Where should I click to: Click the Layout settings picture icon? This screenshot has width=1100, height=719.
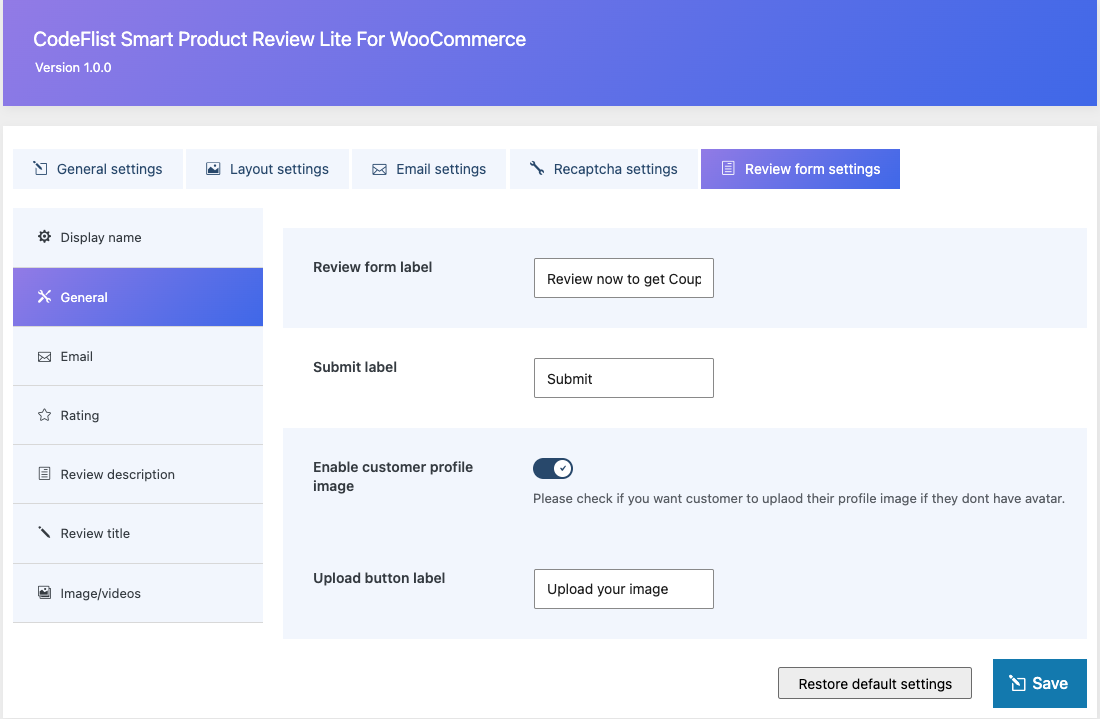pyautogui.click(x=213, y=168)
